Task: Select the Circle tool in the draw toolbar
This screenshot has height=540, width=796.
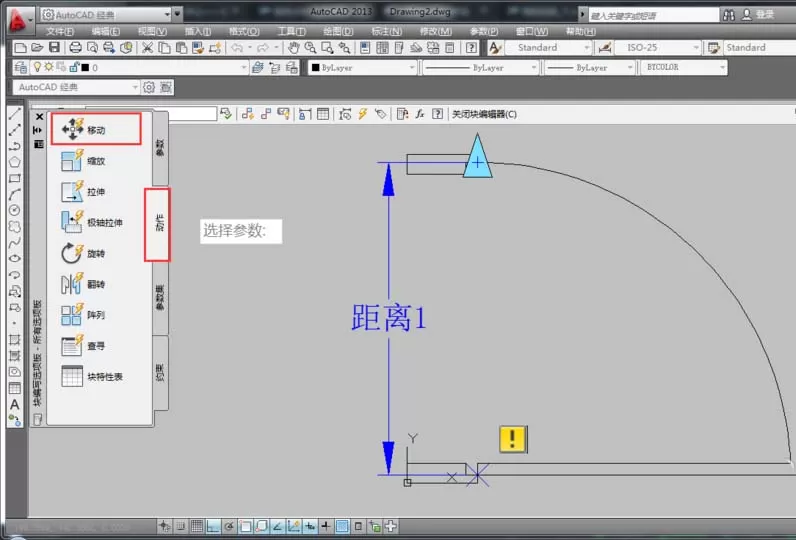Action: coord(15,210)
